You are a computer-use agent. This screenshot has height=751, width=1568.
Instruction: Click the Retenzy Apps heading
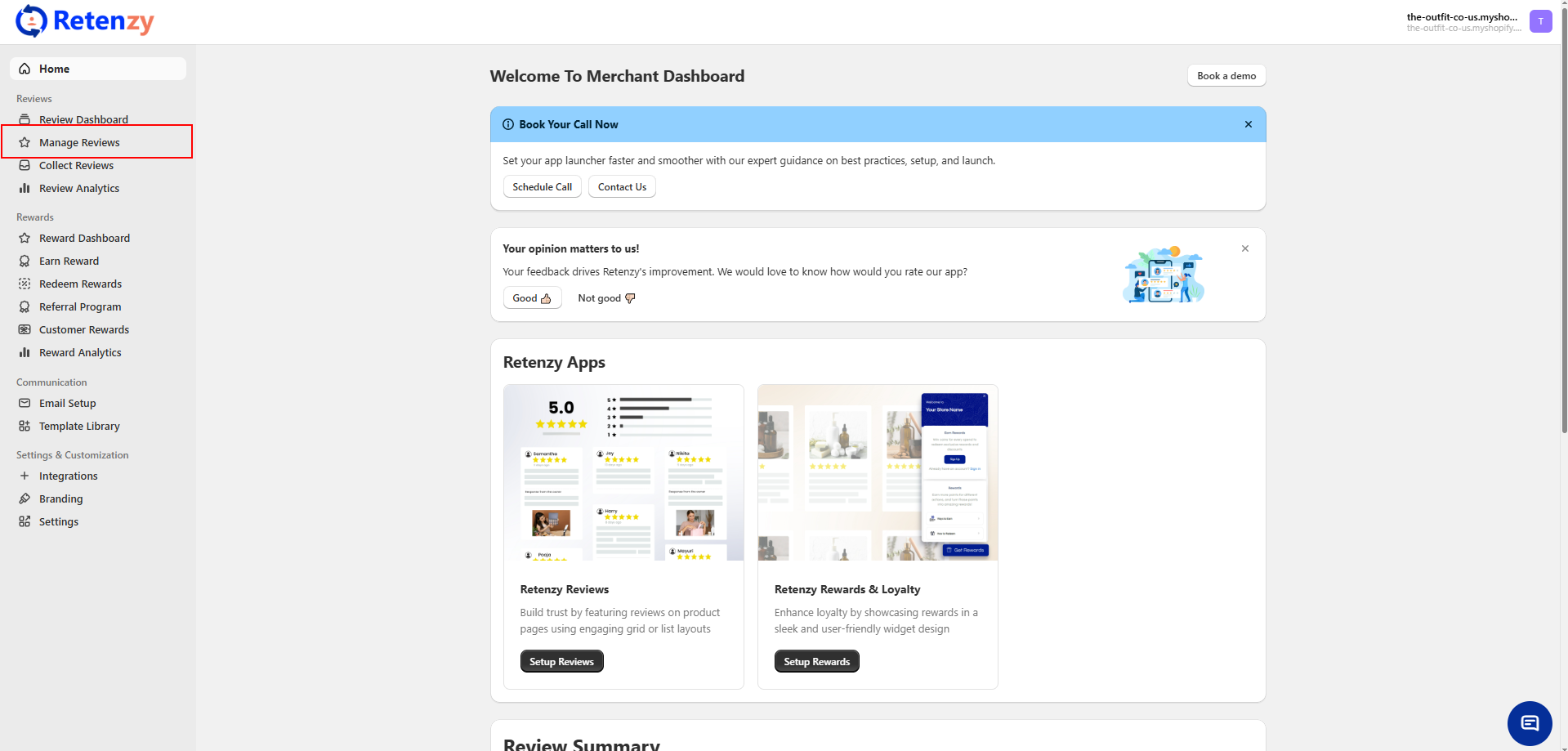(554, 362)
